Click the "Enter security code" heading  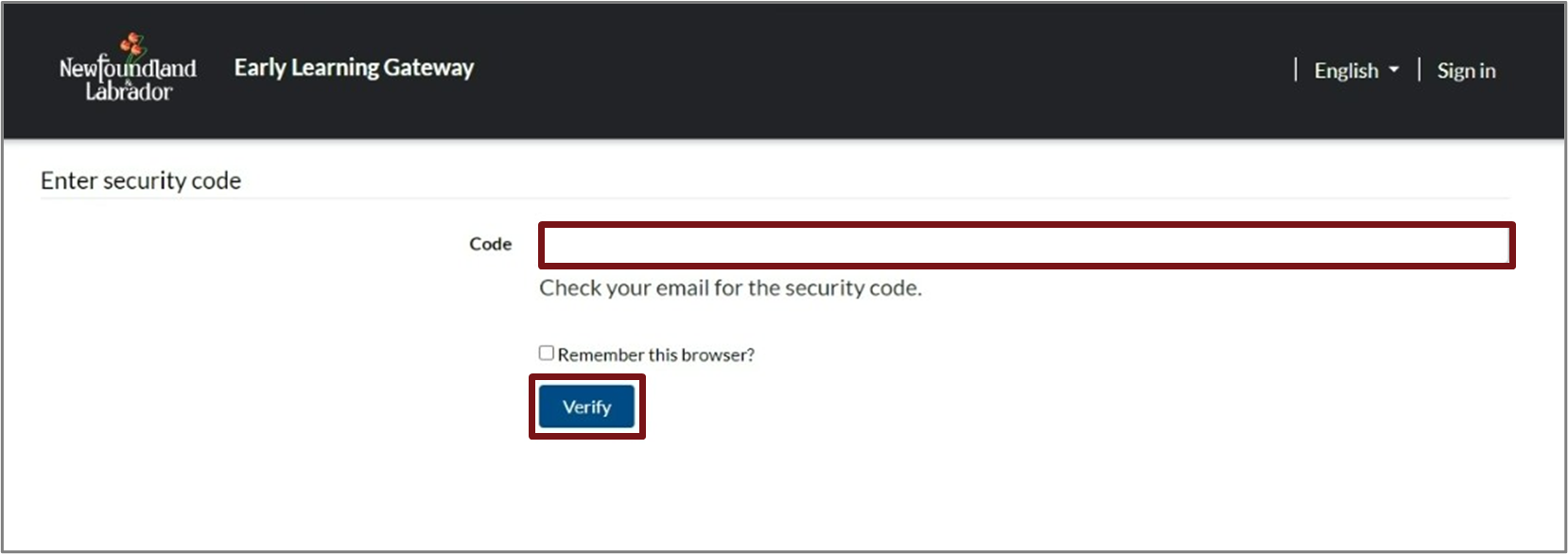point(141,181)
